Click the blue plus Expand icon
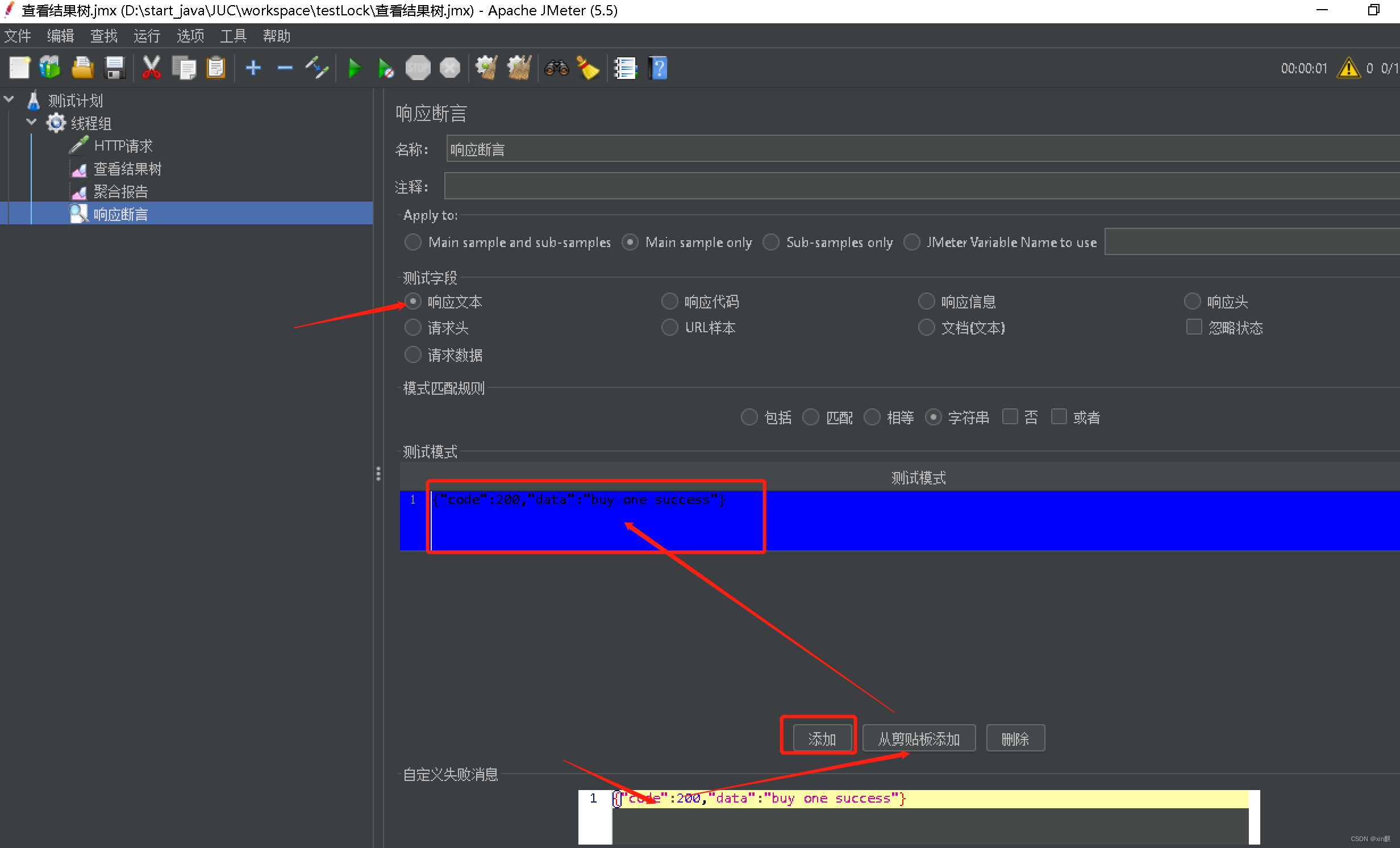1400x848 pixels. [253, 68]
